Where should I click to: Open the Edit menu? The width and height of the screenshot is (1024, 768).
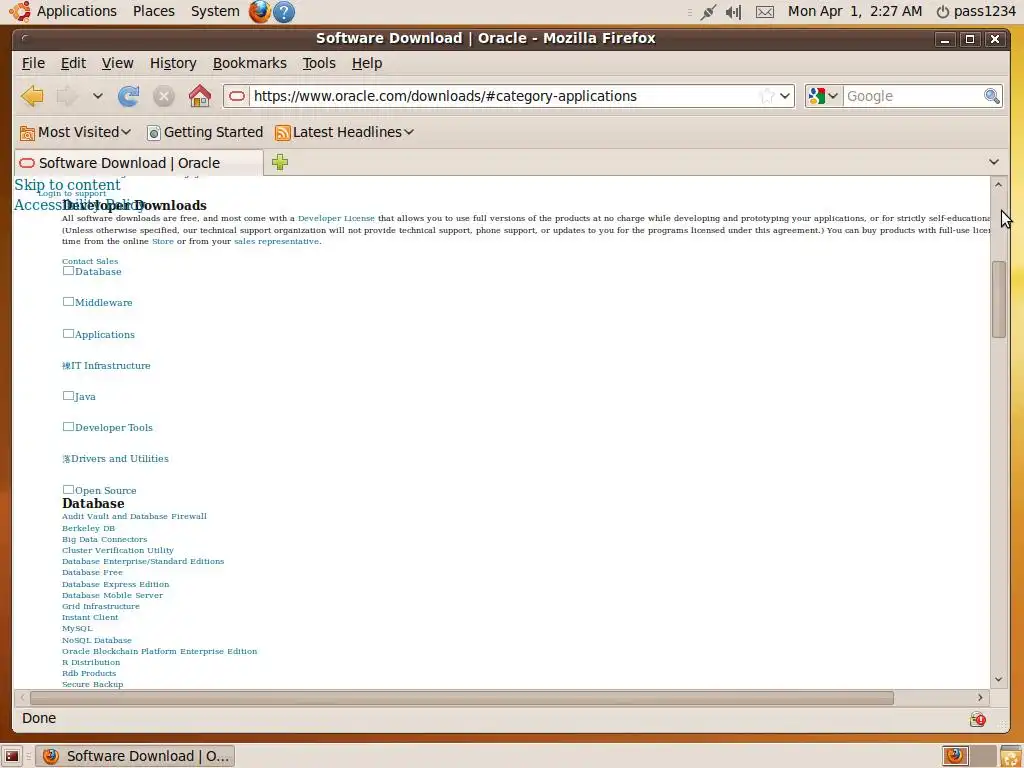(73, 63)
